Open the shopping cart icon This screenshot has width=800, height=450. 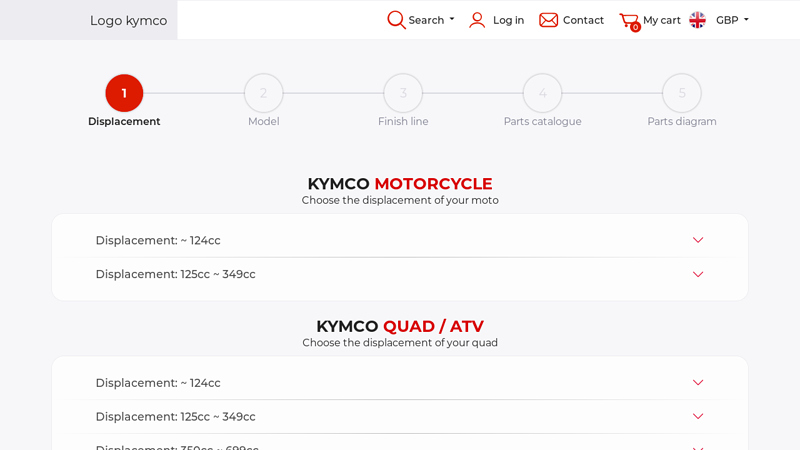click(629, 21)
